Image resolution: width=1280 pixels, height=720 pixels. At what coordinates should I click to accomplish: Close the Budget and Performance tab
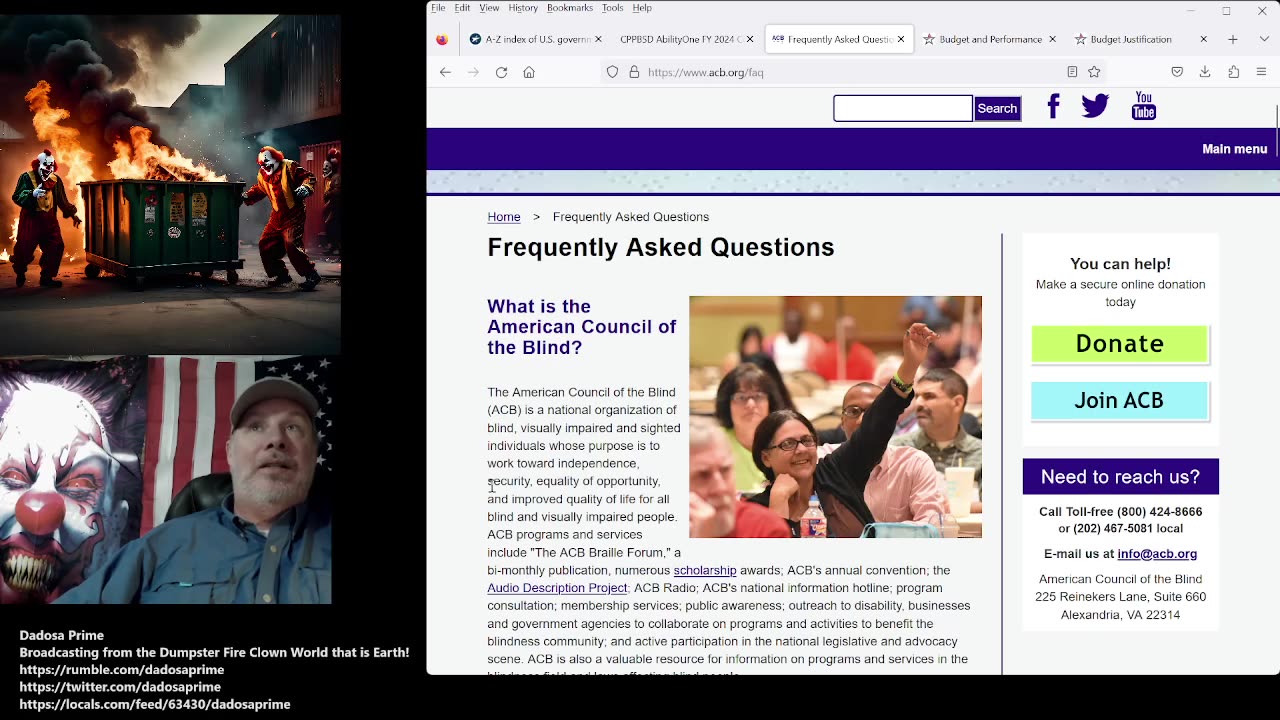pyautogui.click(x=1052, y=39)
